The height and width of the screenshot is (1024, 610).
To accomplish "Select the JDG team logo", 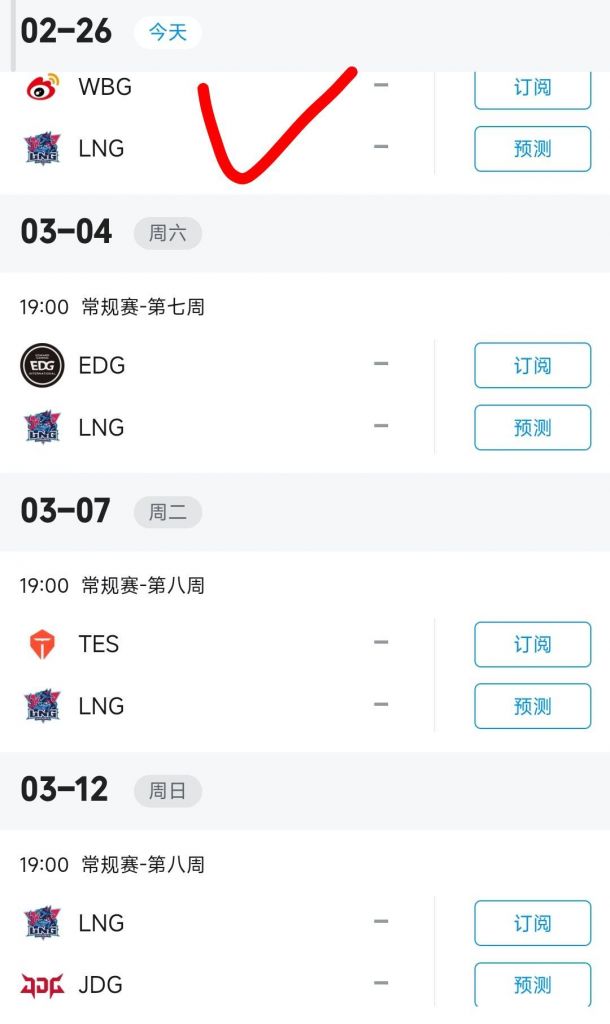I will [x=40, y=984].
